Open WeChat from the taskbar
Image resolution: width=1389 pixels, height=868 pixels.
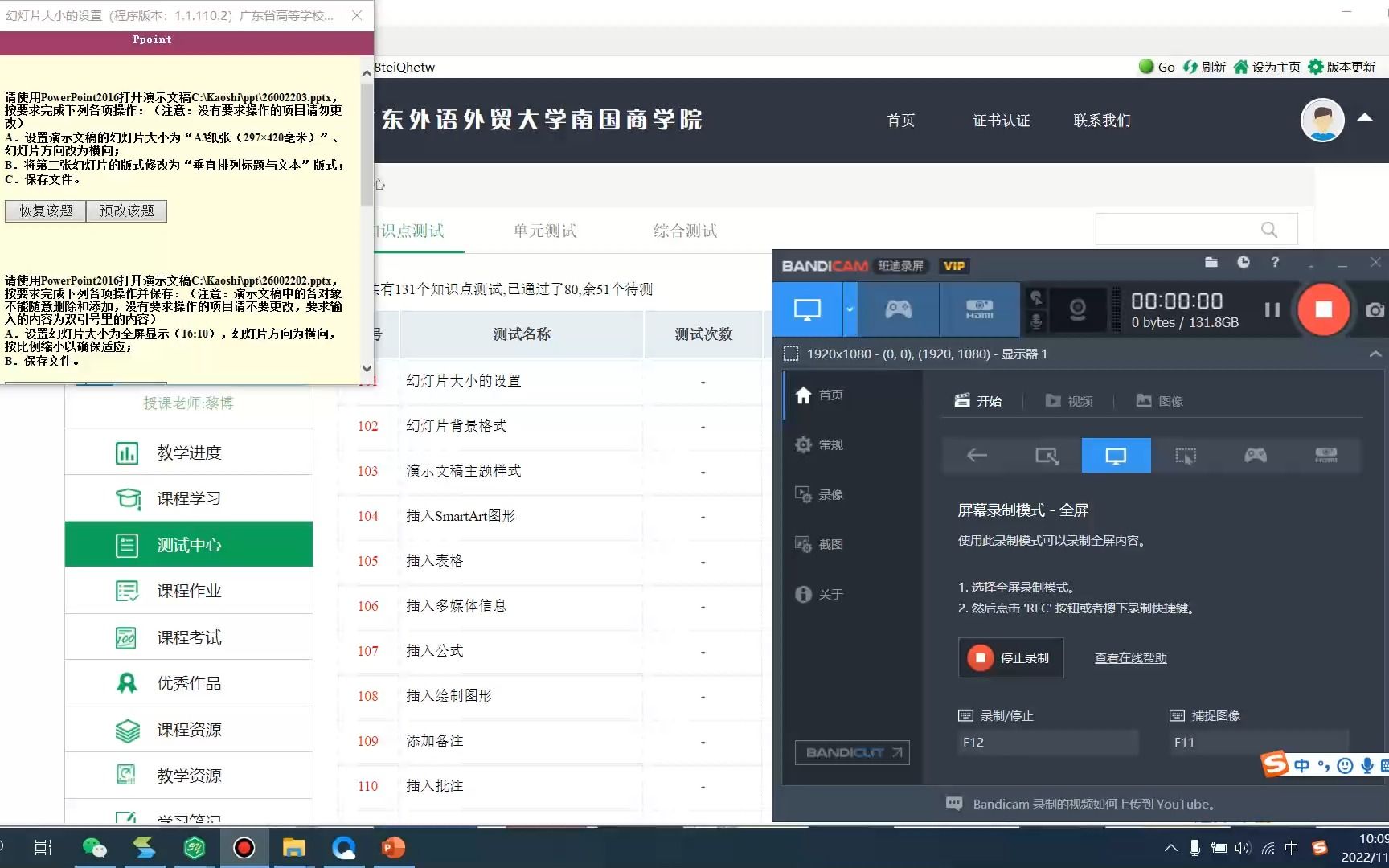tap(95, 848)
